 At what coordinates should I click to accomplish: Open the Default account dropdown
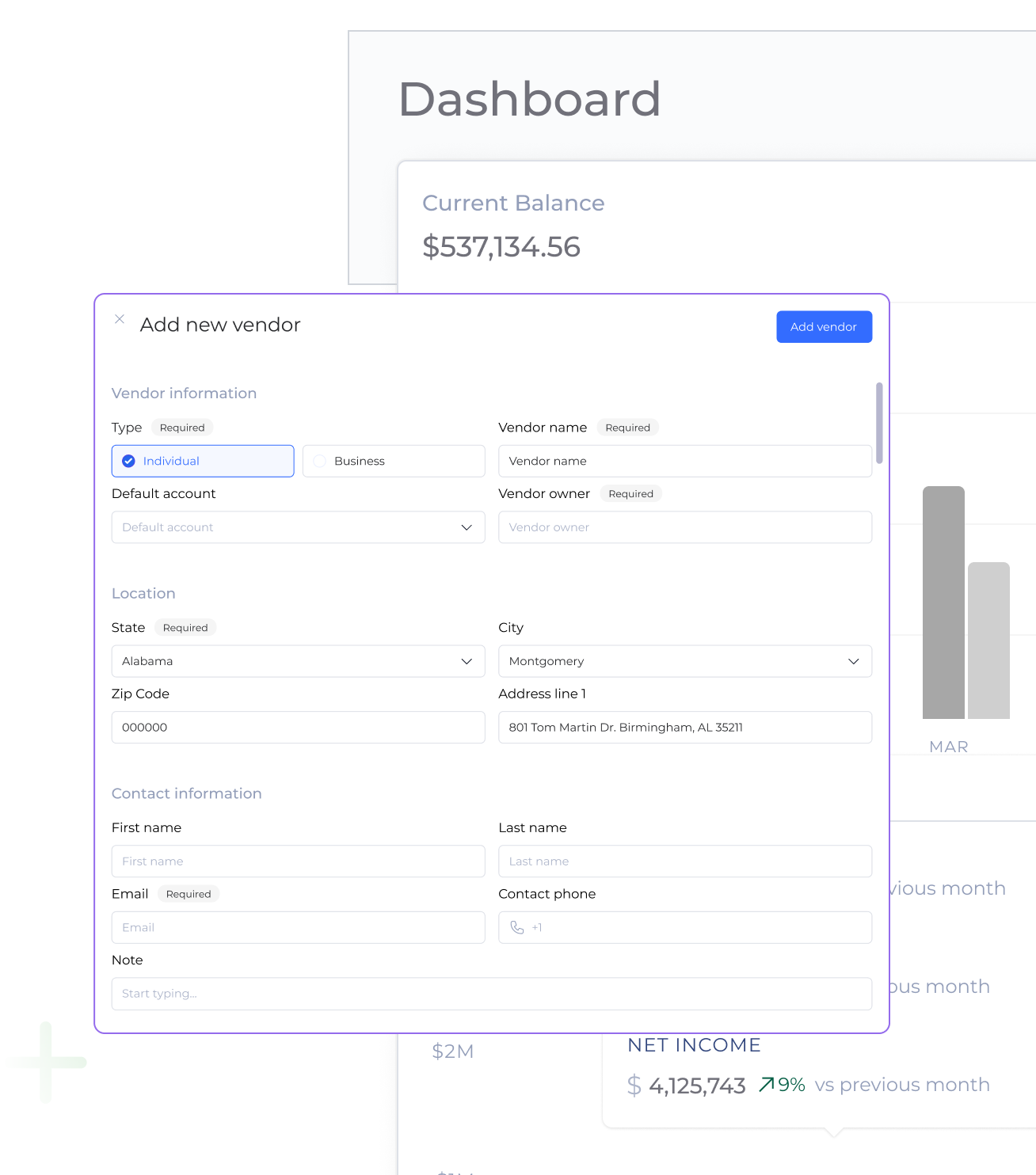(298, 527)
